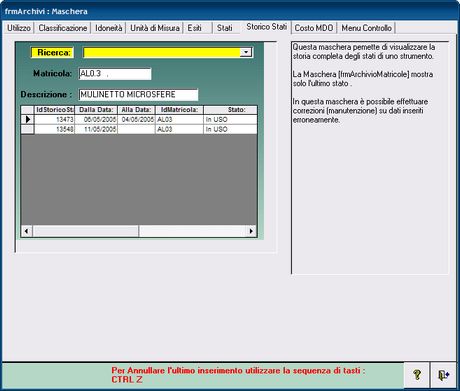Click the help question mark icon
The width and height of the screenshot is (460, 391).
click(417, 375)
